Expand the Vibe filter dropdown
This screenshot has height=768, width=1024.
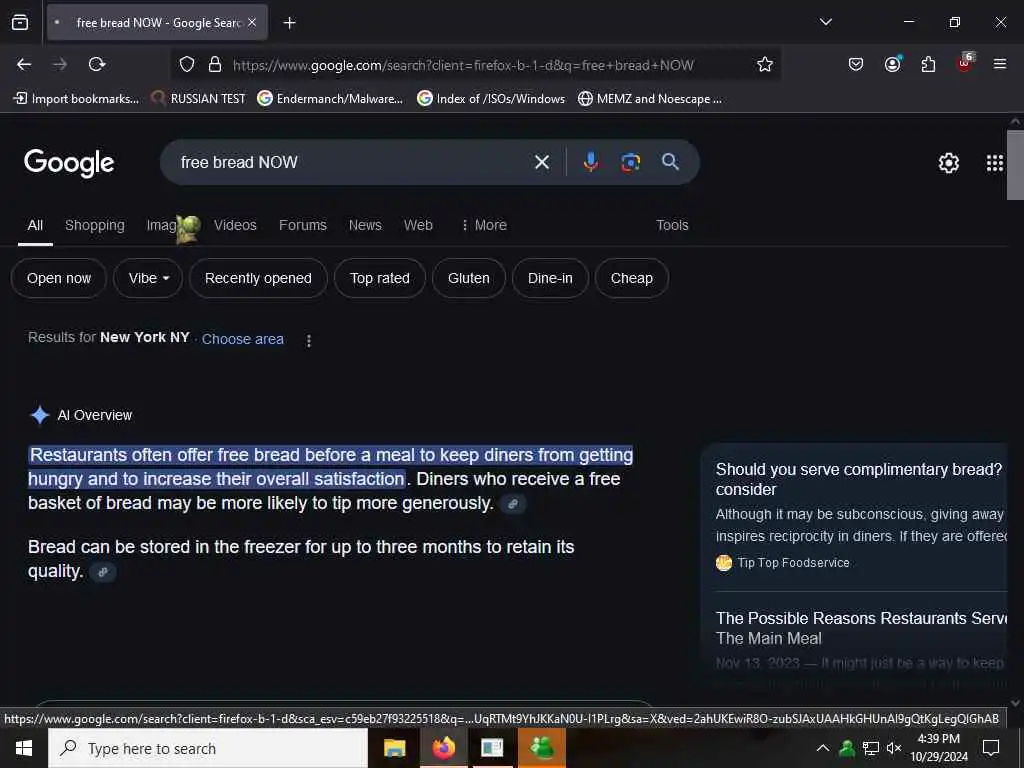click(148, 278)
